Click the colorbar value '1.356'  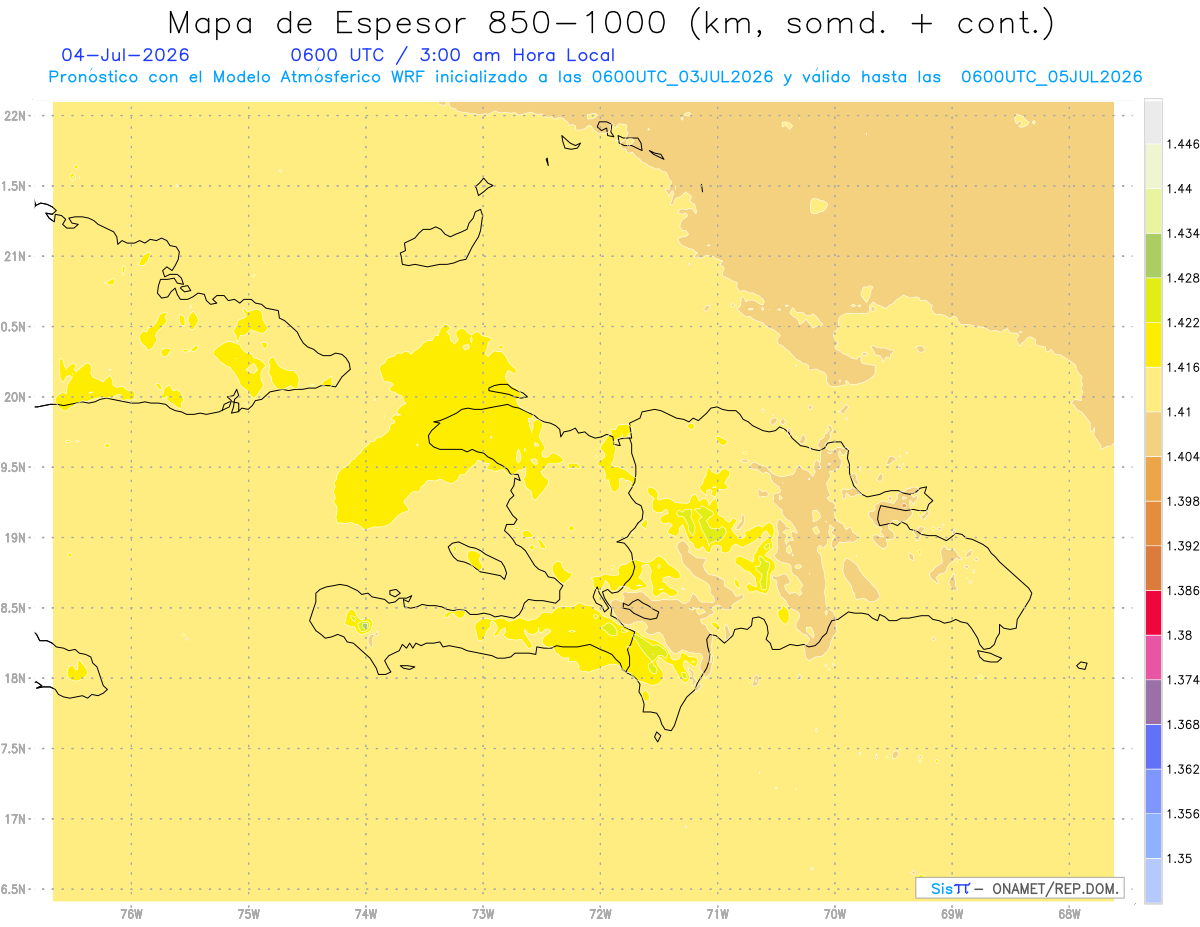coord(1183,814)
